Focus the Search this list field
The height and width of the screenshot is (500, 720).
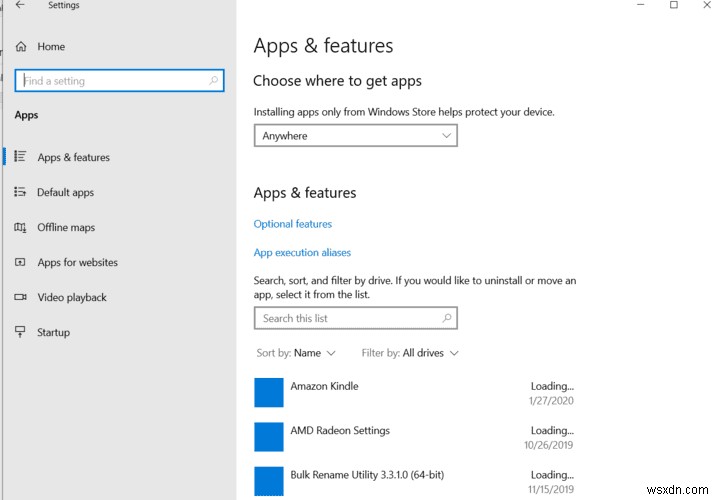pyautogui.click(x=355, y=318)
